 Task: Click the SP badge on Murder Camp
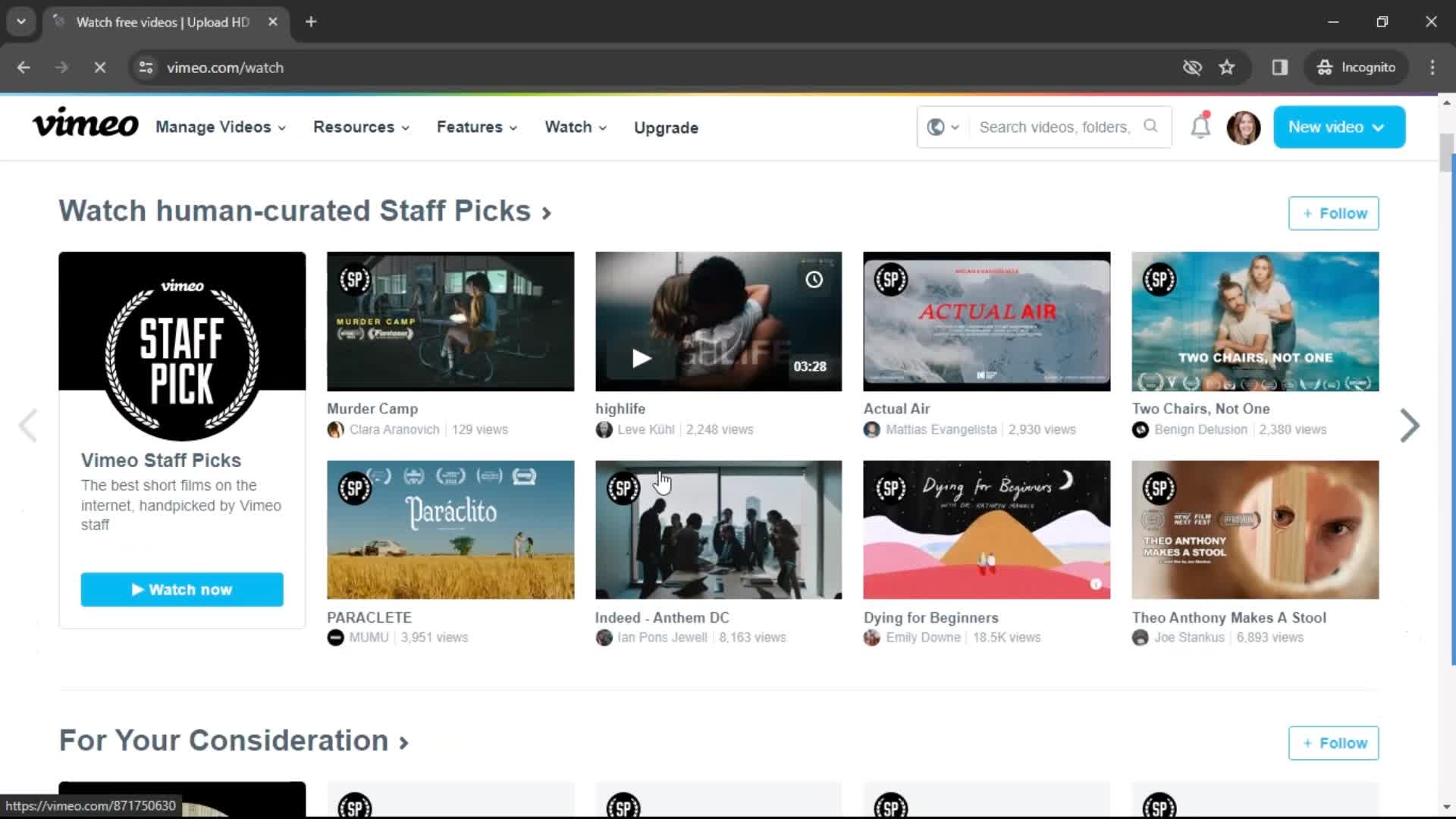tap(354, 280)
